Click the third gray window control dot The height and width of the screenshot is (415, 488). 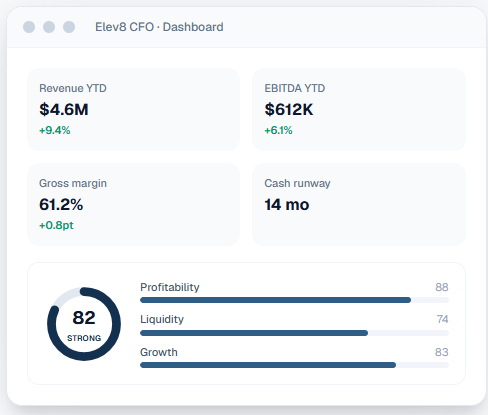click(69, 27)
